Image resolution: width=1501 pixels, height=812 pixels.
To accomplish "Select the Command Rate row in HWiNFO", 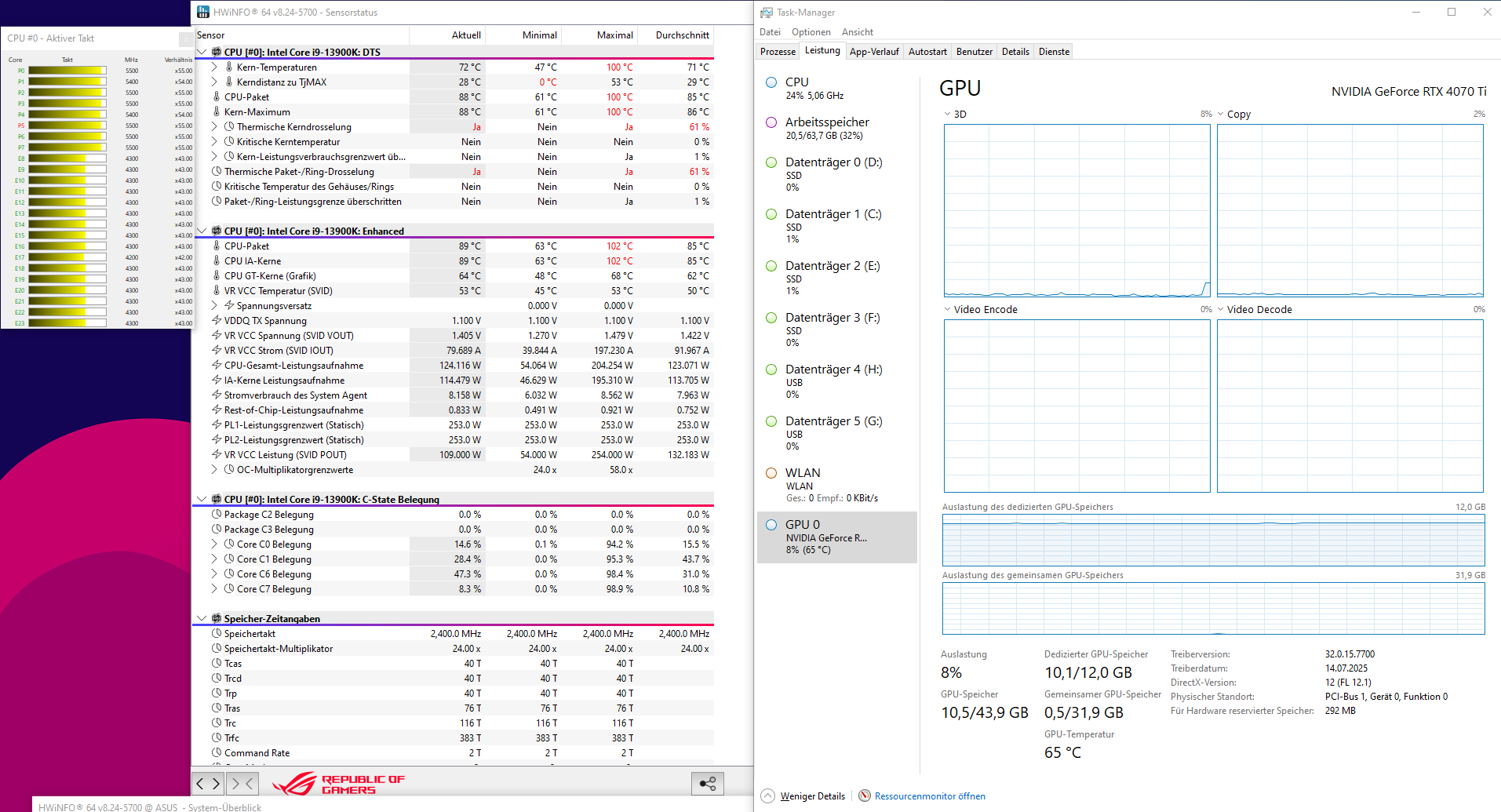I will click(454, 752).
